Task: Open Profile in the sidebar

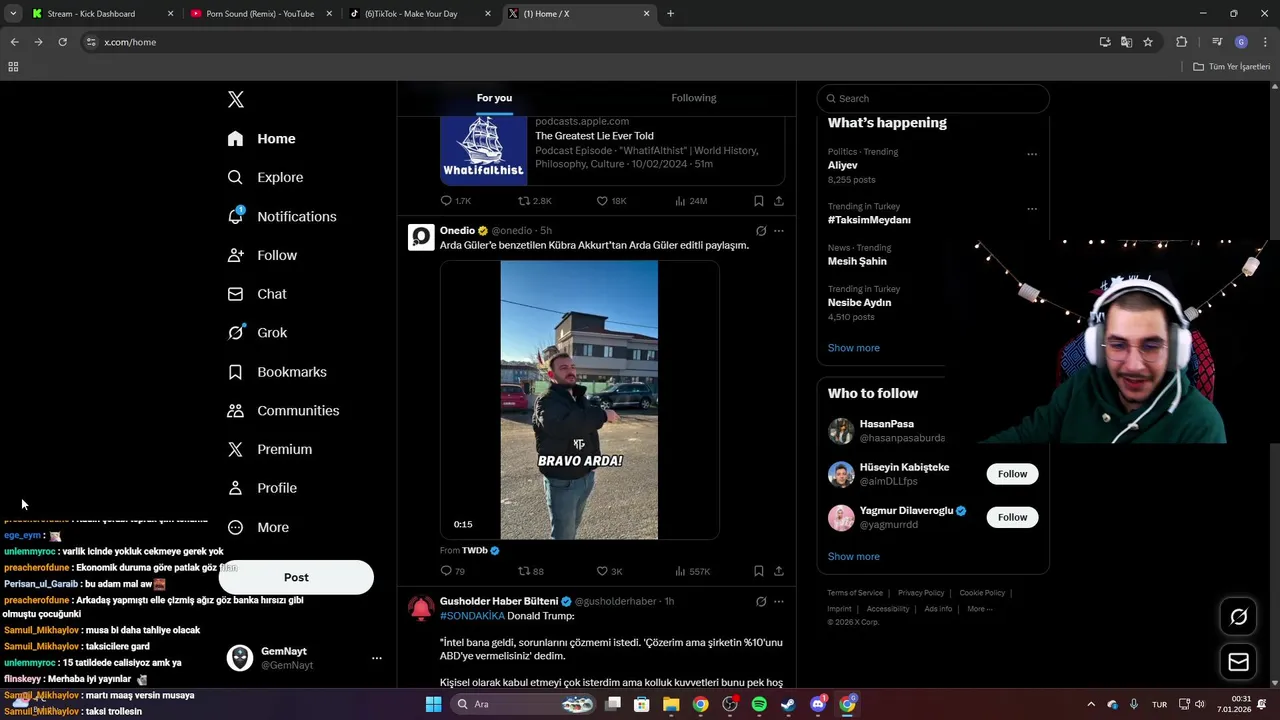Action: 262,488
